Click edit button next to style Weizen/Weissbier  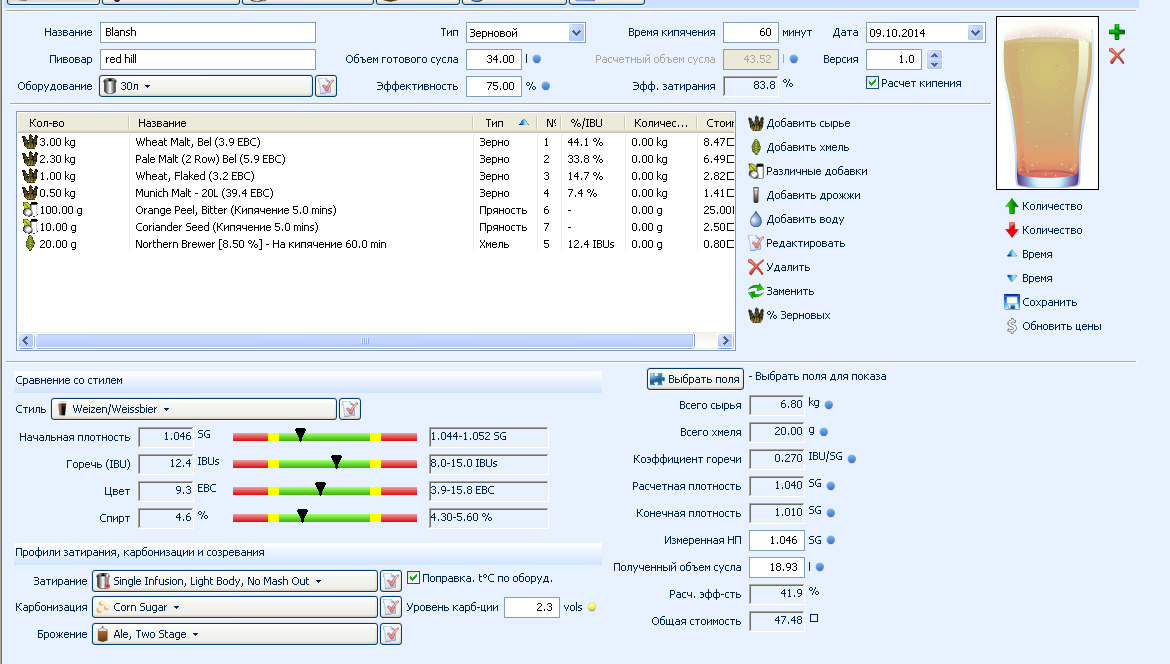pyautogui.click(x=350, y=409)
